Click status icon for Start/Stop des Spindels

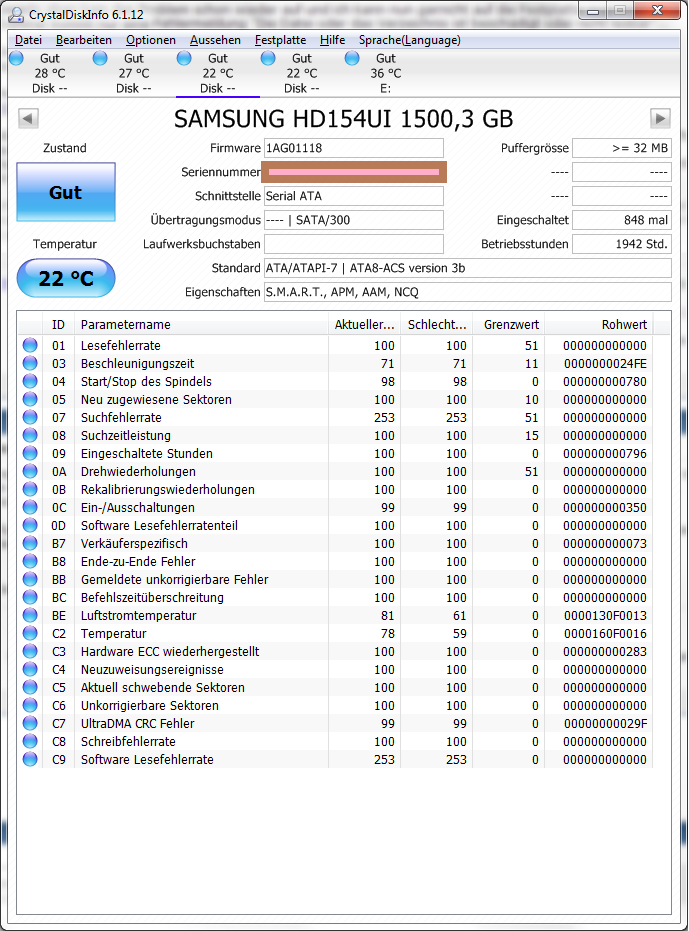coord(30,381)
